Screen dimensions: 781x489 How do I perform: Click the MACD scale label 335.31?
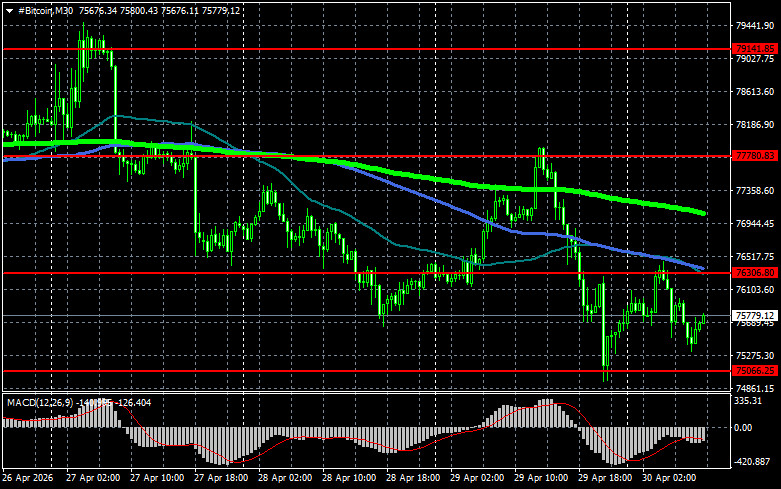[748, 401]
